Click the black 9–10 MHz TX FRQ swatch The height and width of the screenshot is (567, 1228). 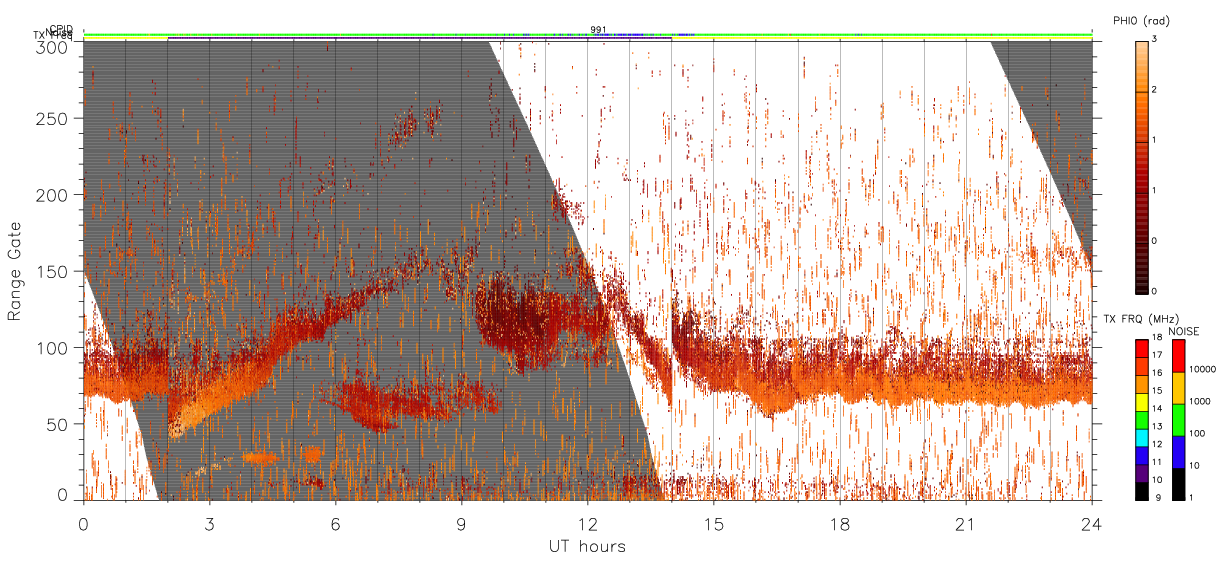[1140, 490]
